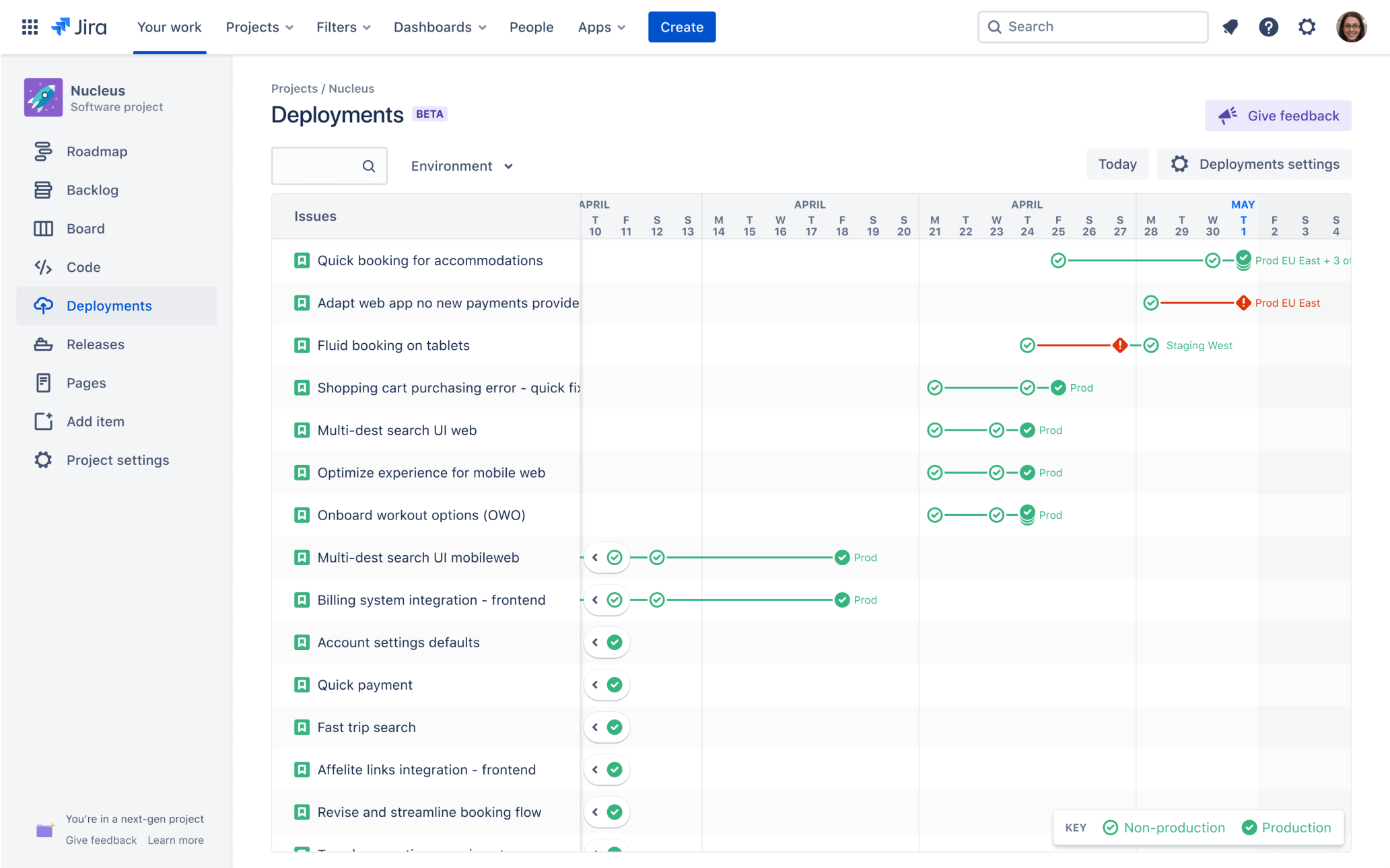
Task: Click the Roadmap icon in sidebar
Action: (x=42, y=151)
